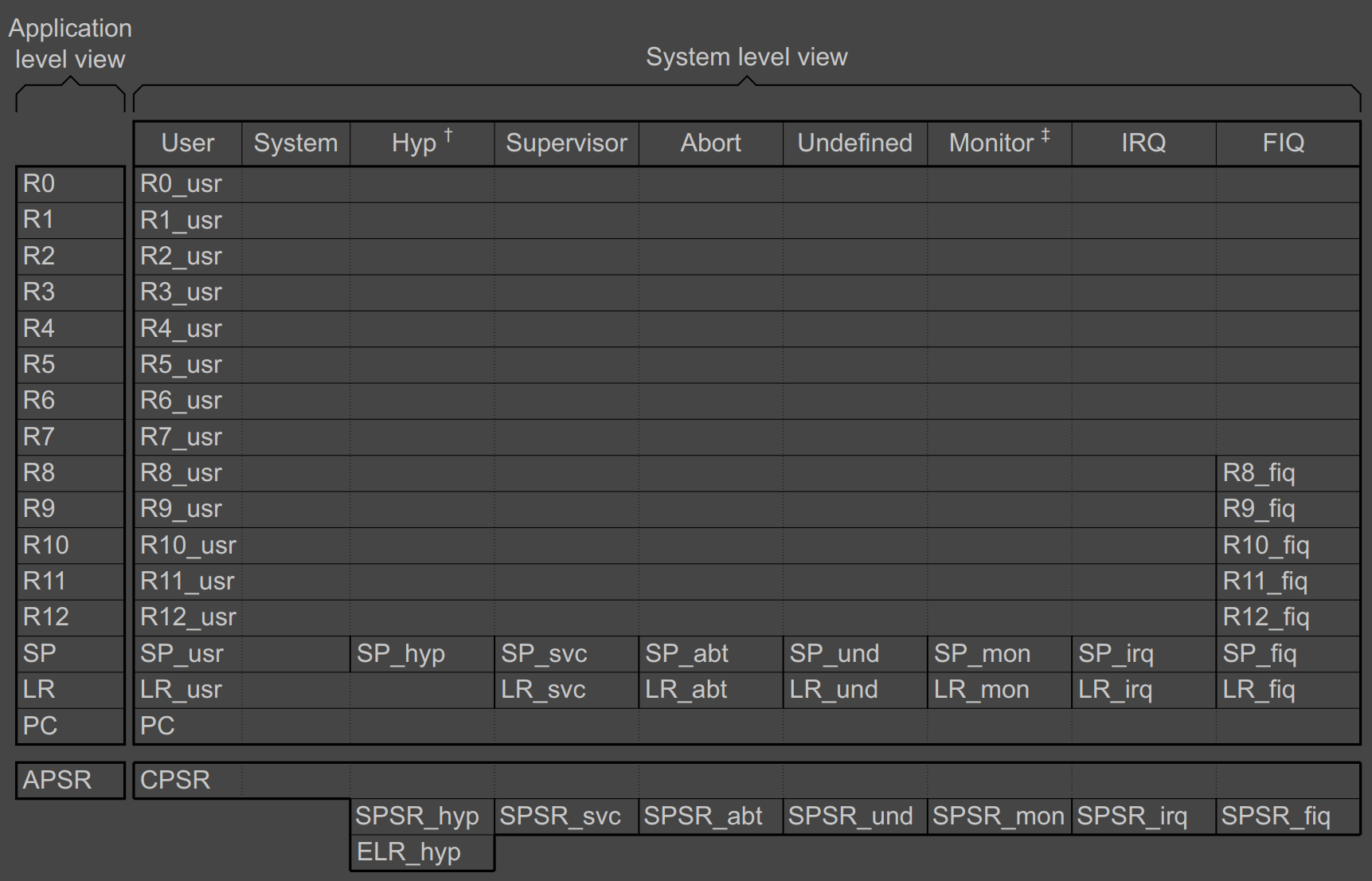1372x881 pixels.
Task: Click the Application level view title
Action: (70, 44)
